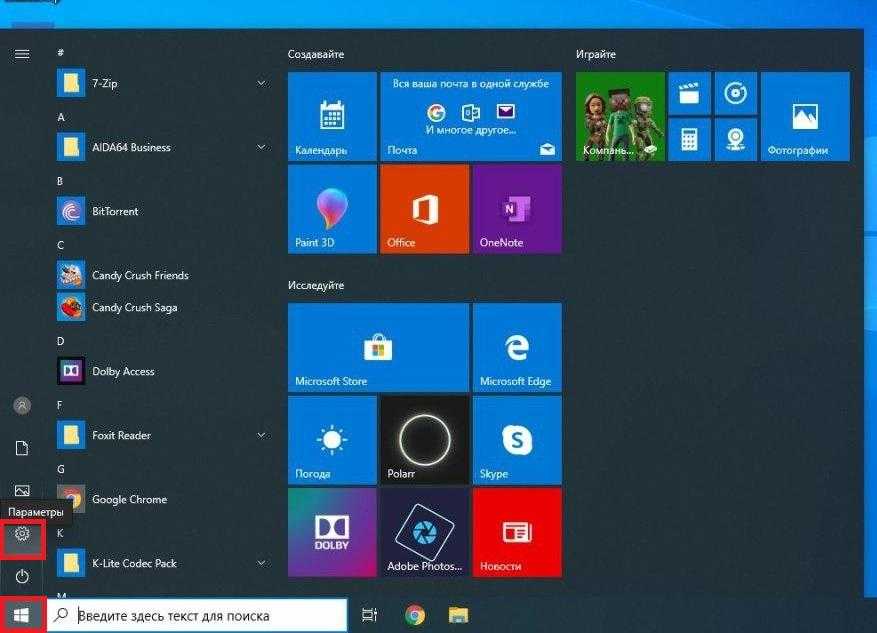Open Candy Crush Saga from app list

[134, 307]
